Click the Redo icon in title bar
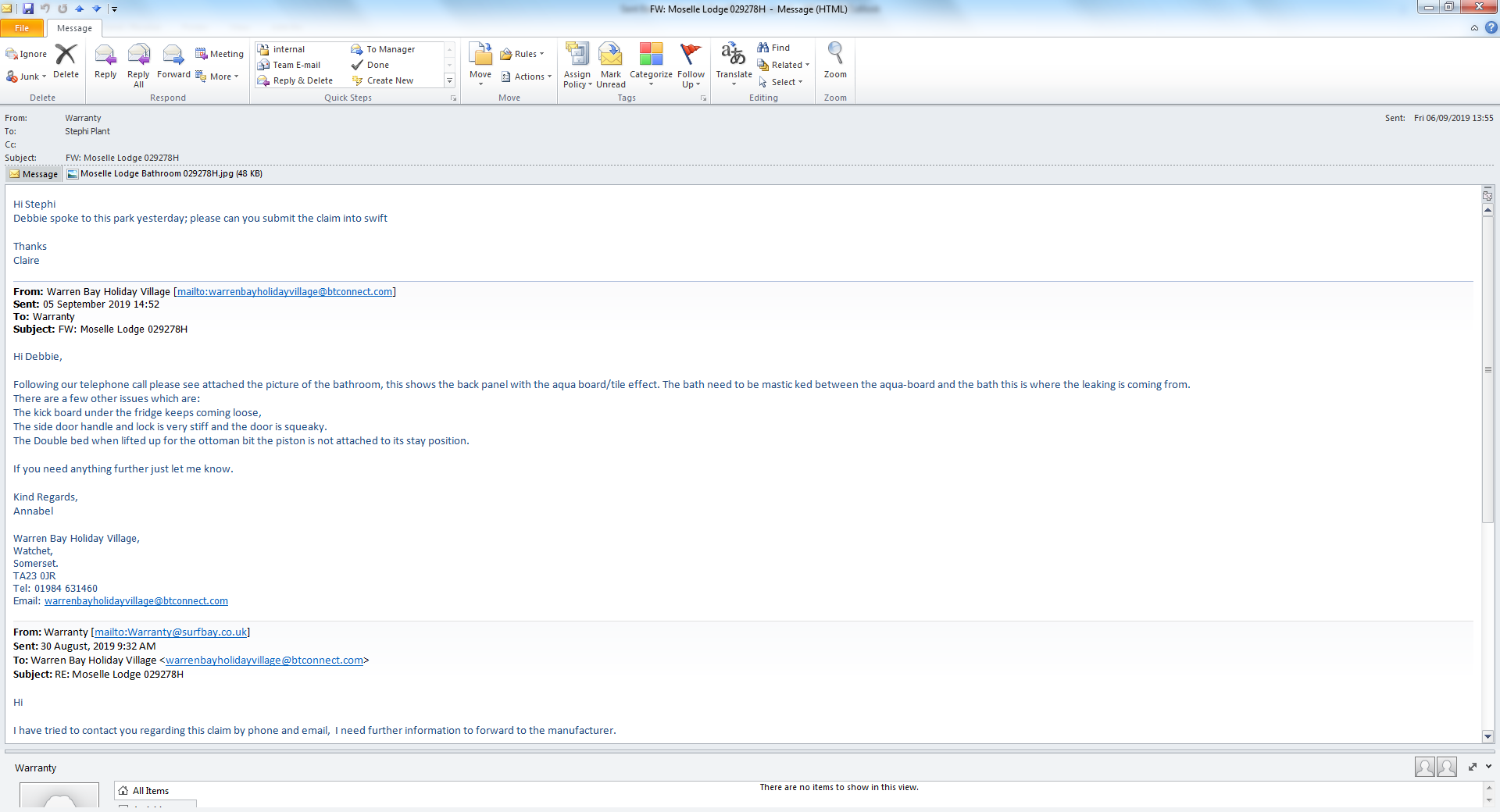Viewport: 1500px width, 812px height. (x=62, y=9)
